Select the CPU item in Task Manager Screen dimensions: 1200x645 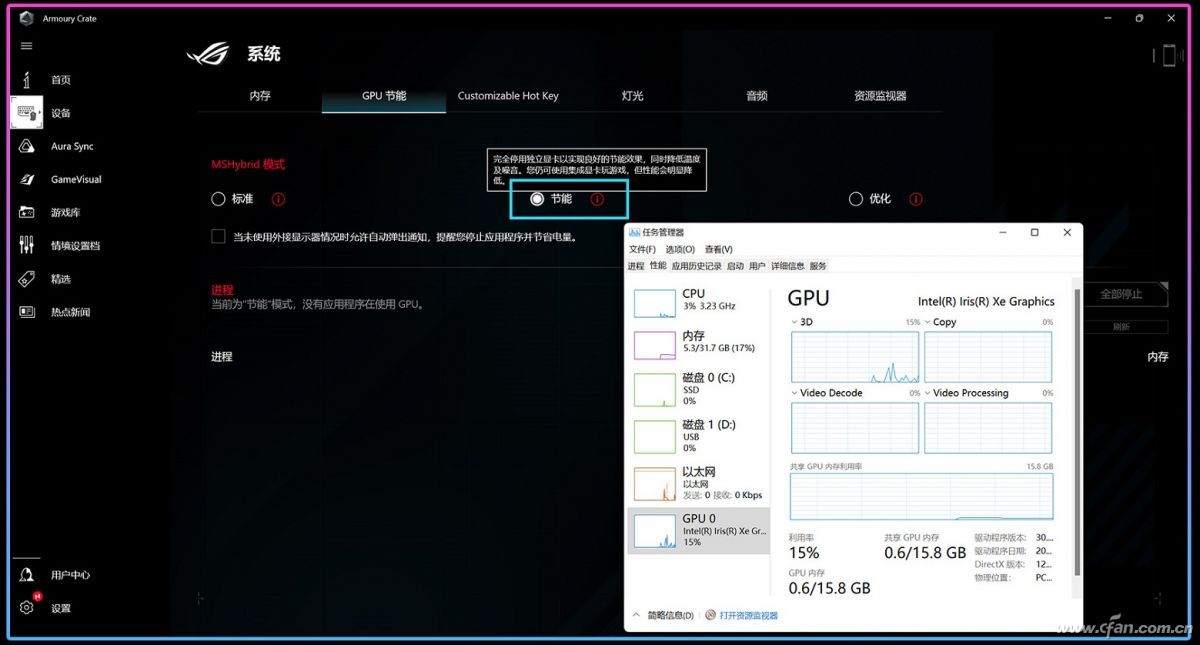pyautogui.click(x=698, y=301)
